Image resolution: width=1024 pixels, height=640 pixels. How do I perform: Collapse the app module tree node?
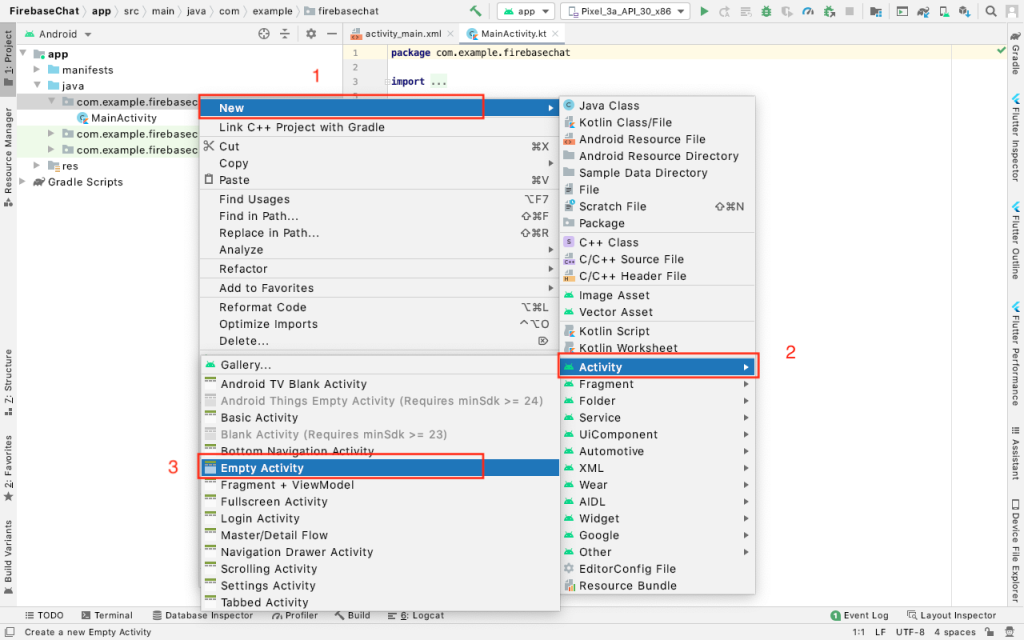pyautogui.click(x=24, y=53)
